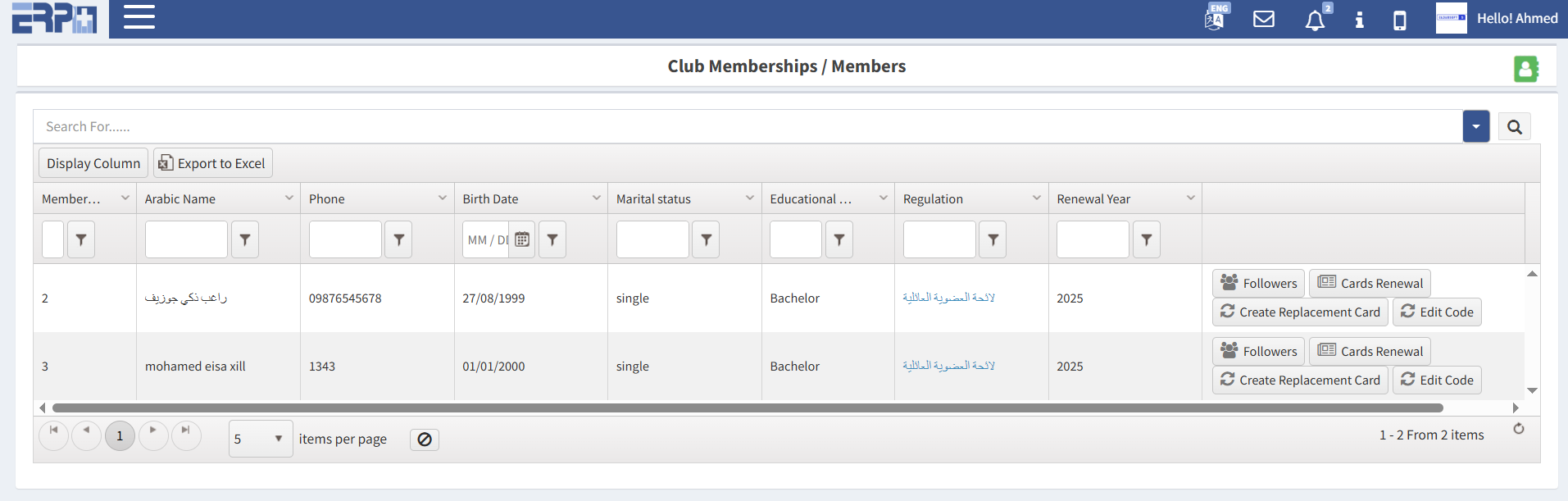Click the green add member icon

pyautogui.click(x=1525, y=68)
